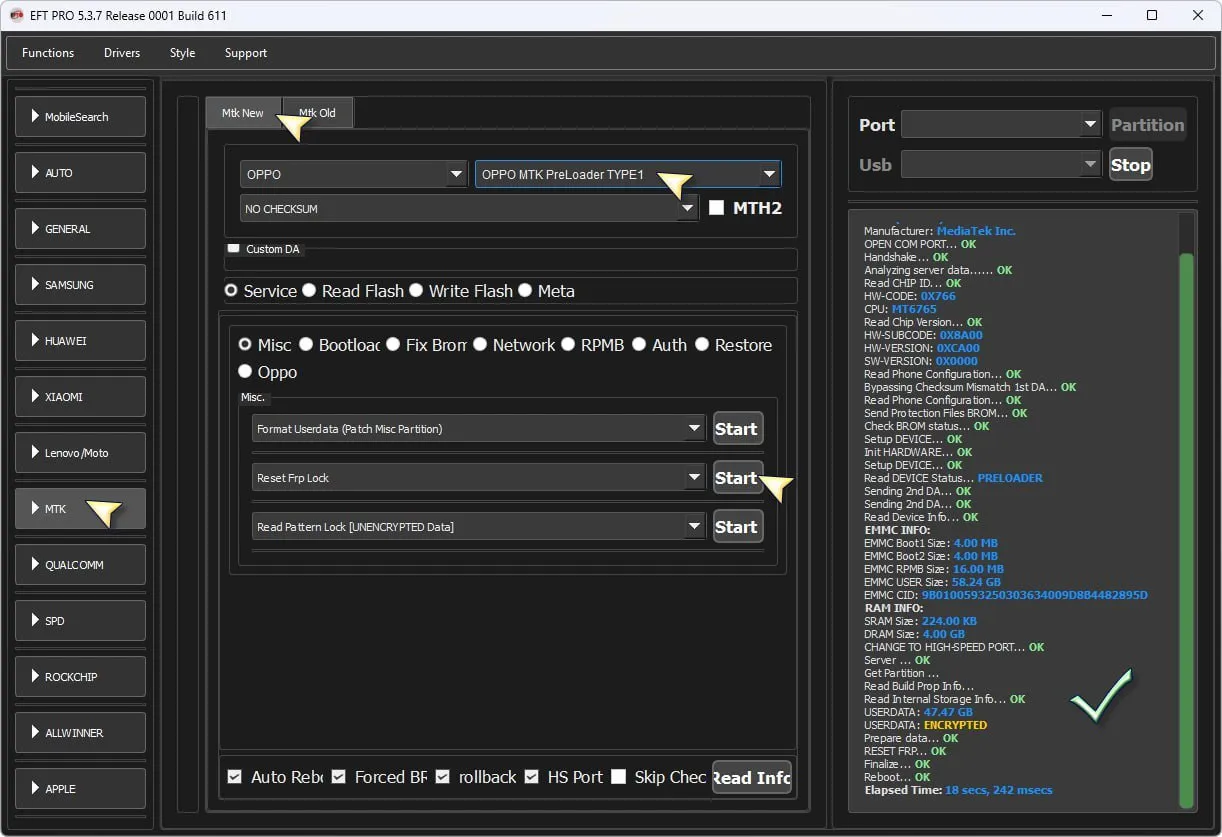The image size is (1222, 837).
Task: Click the EFT PRO app icon in title bar
Action: (x=16, y=15)
